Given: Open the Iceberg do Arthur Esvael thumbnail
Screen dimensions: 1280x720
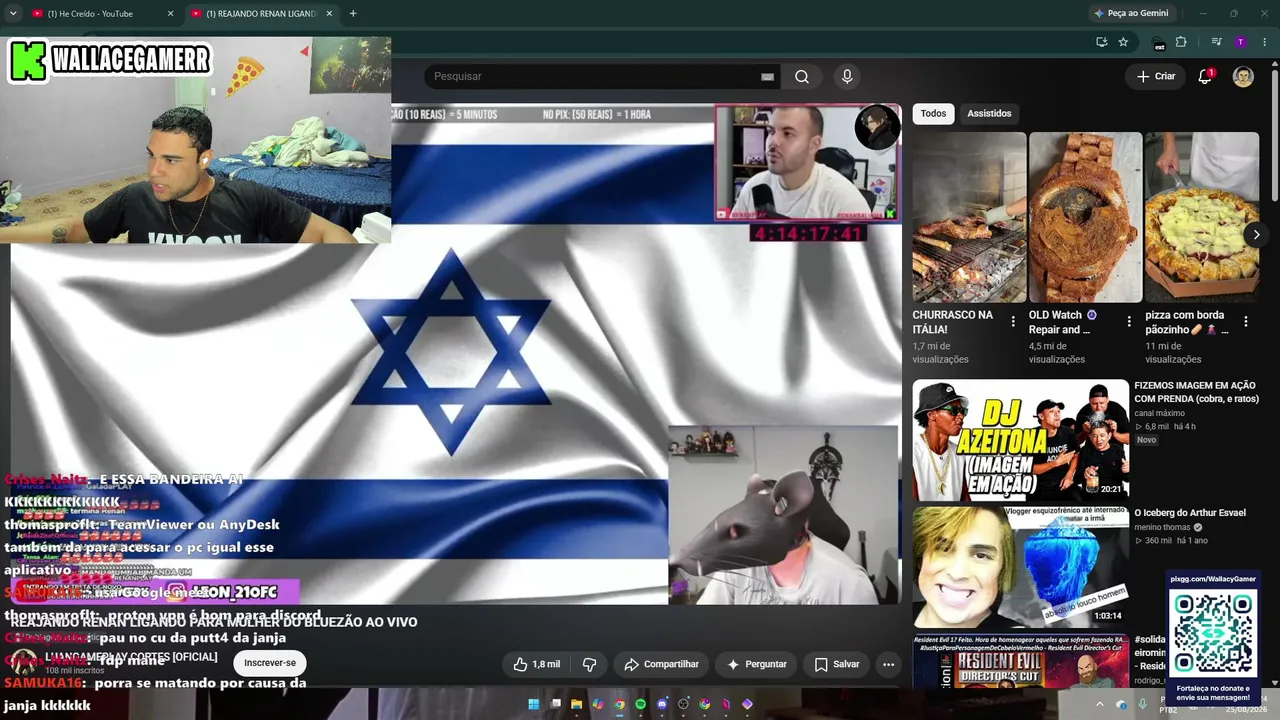Looking at the screenshot, I should (x=1020, y=566).
